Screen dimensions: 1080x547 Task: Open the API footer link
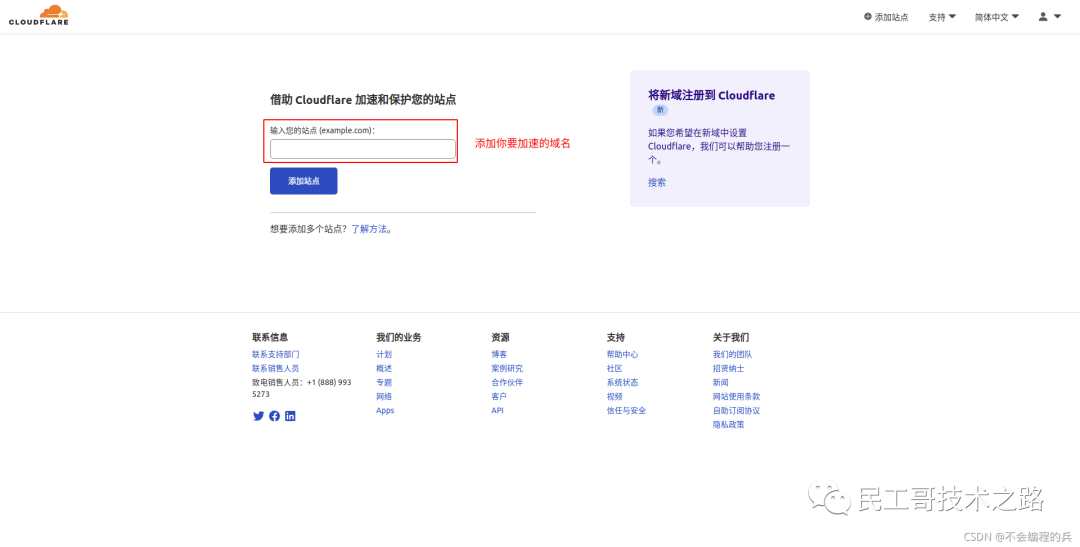pos(497,410)
